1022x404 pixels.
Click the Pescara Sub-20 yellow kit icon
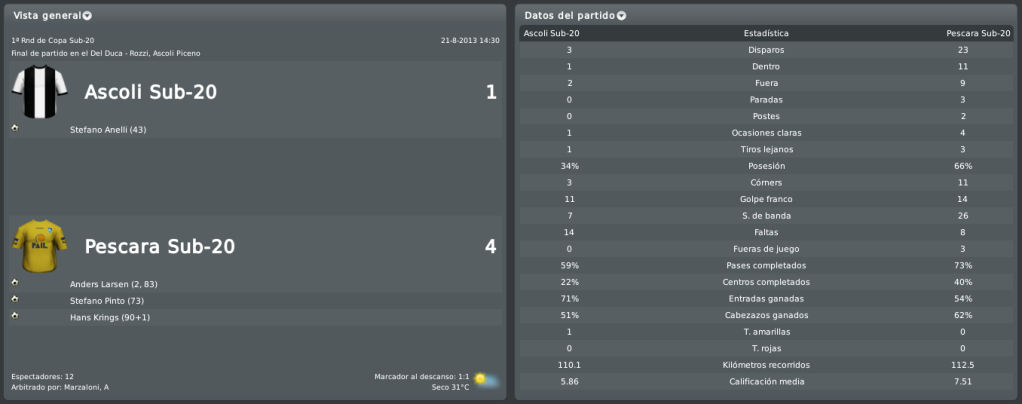click(x=40, y=246)
